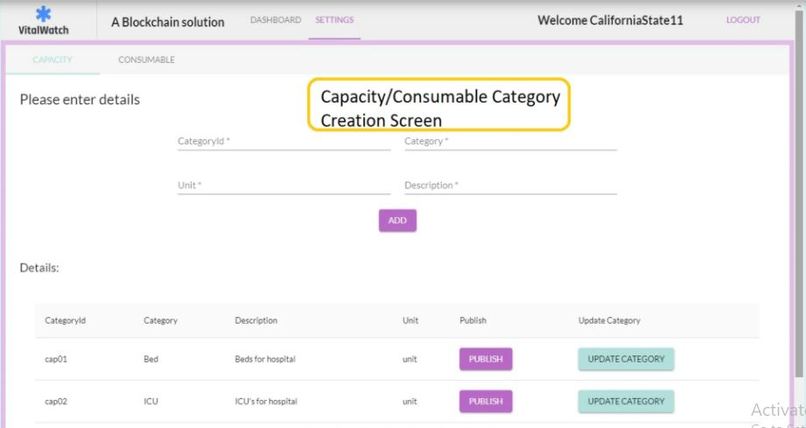Click the Description column header in table
The height and width of the screenshot is (428, 806).
coord(256,321)
